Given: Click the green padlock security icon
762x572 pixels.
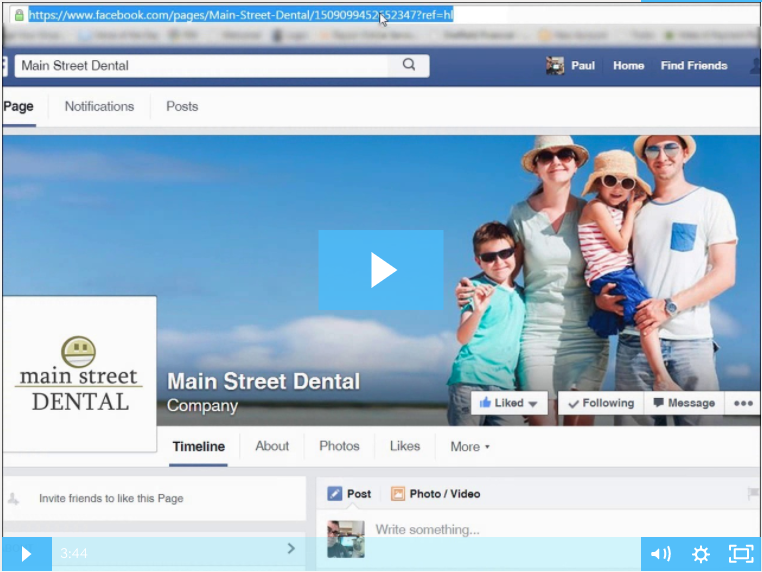Looking at the screenshot, I should tap(19, 15).
